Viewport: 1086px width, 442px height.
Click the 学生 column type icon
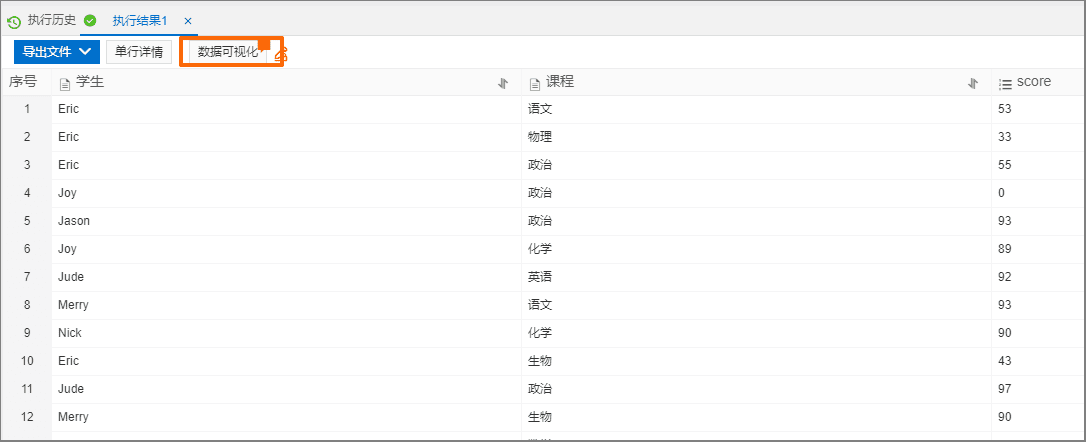point(65,84)
